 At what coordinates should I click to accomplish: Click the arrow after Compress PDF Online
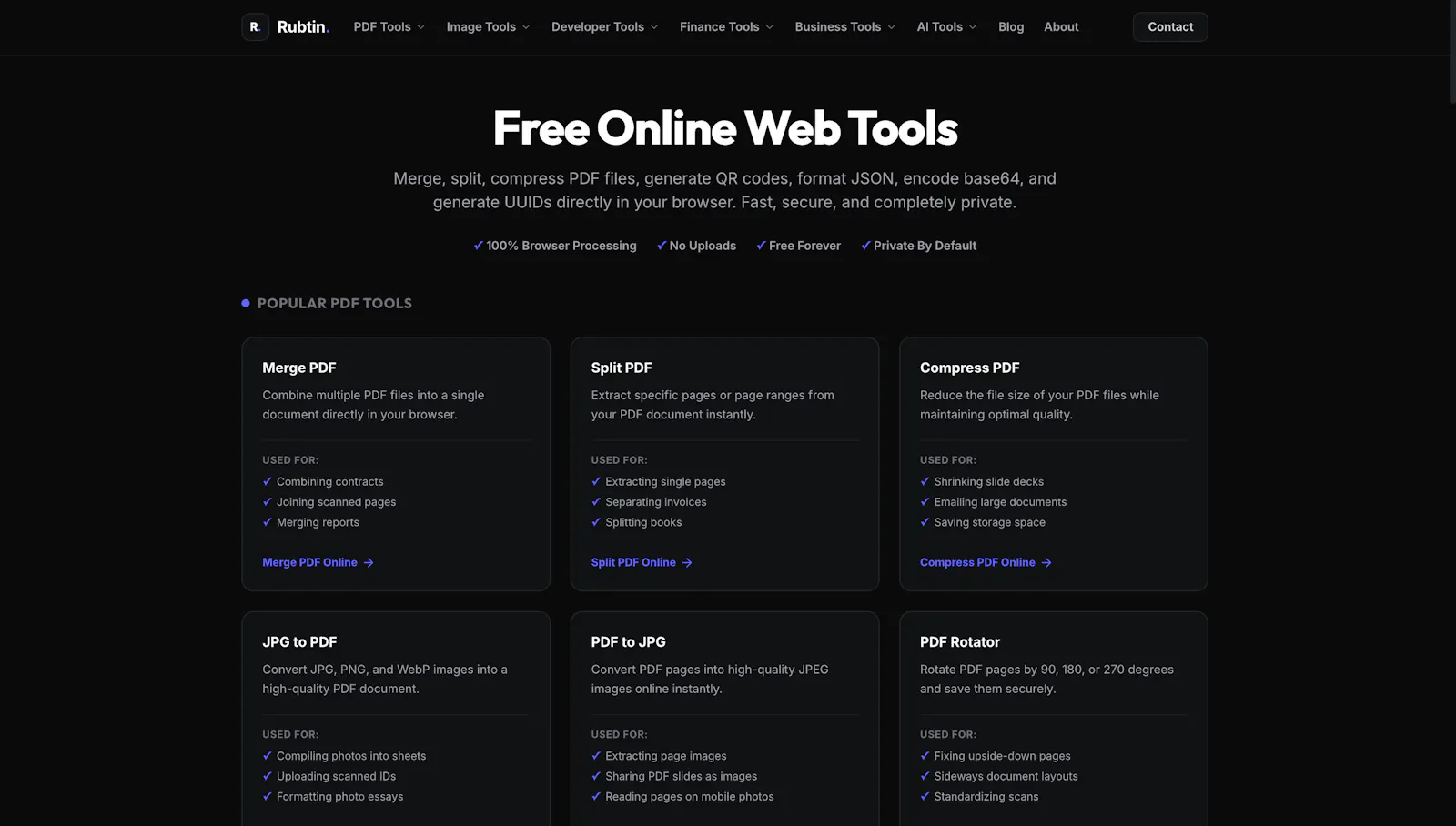1046,563
